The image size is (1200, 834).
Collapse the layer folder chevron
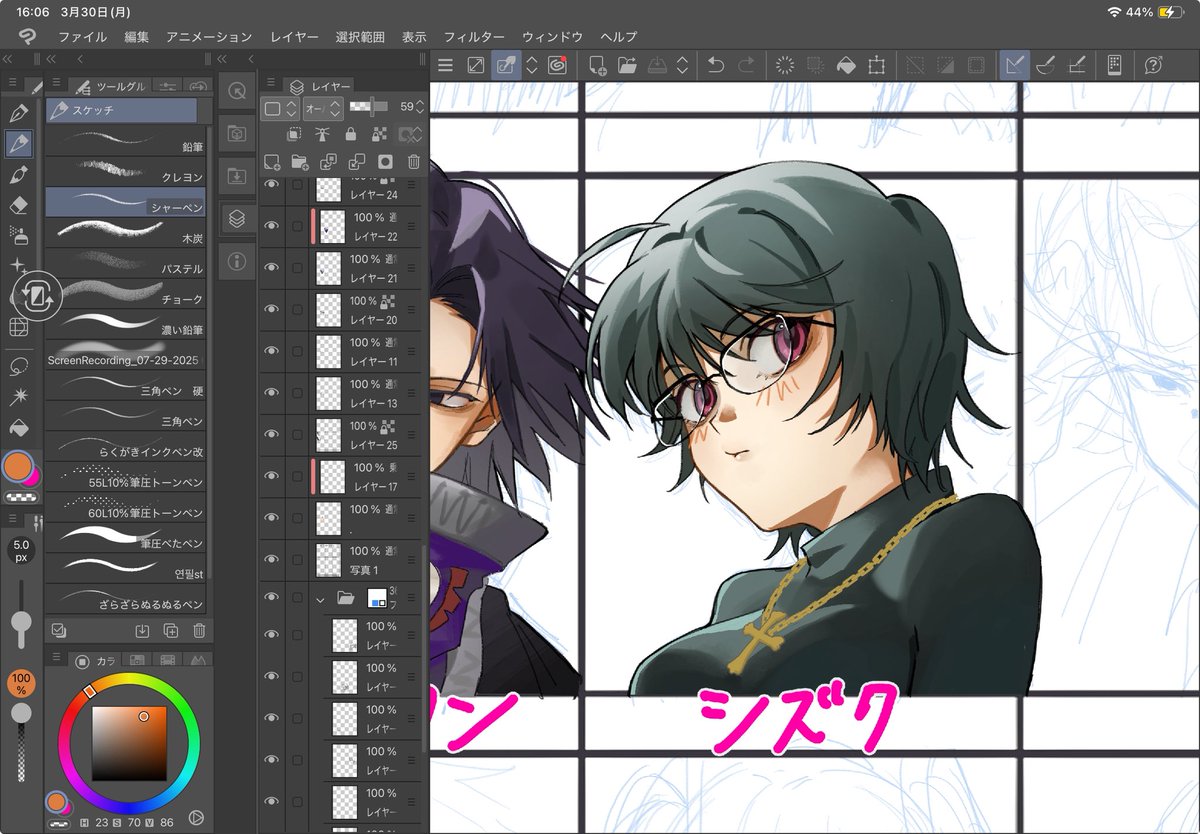tap(320, 599)
